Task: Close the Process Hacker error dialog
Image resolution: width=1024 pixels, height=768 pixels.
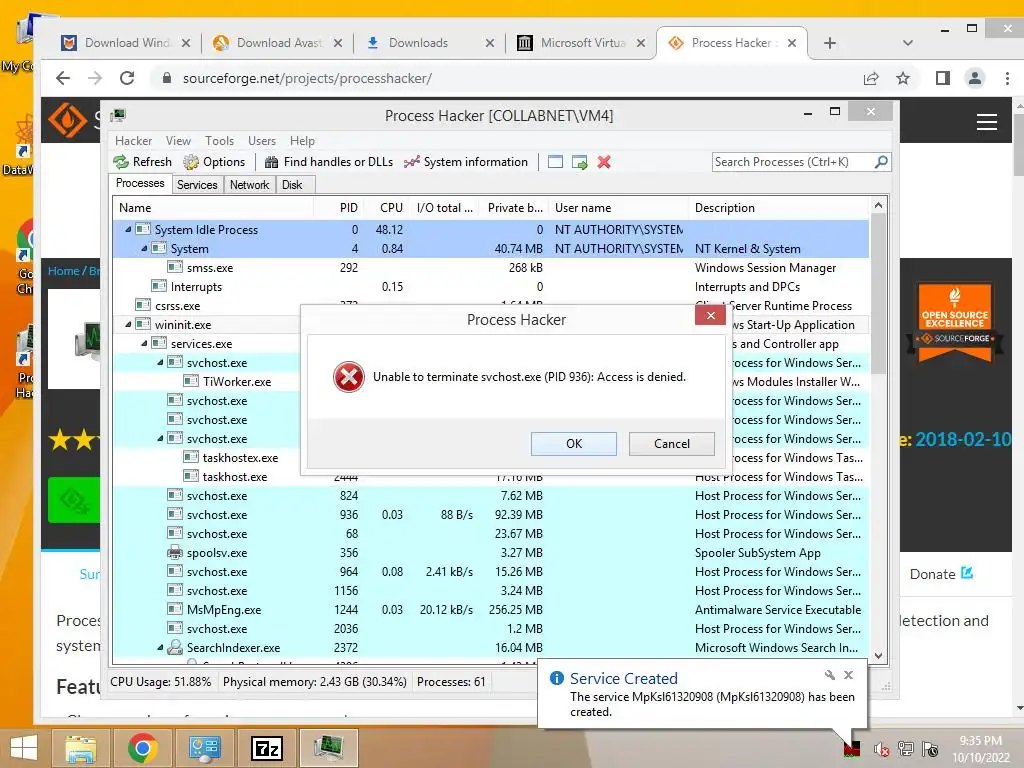Action: click(711, 315)
